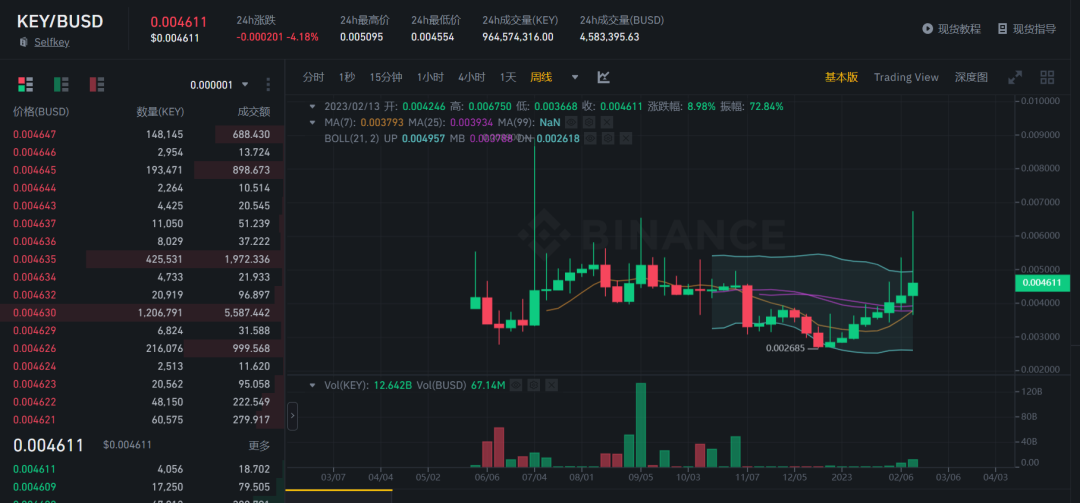Image resolution: width=1080 pixels, height=503 pixels.
Task: Select sell order at 0.004630
Action: coord(141,313)
